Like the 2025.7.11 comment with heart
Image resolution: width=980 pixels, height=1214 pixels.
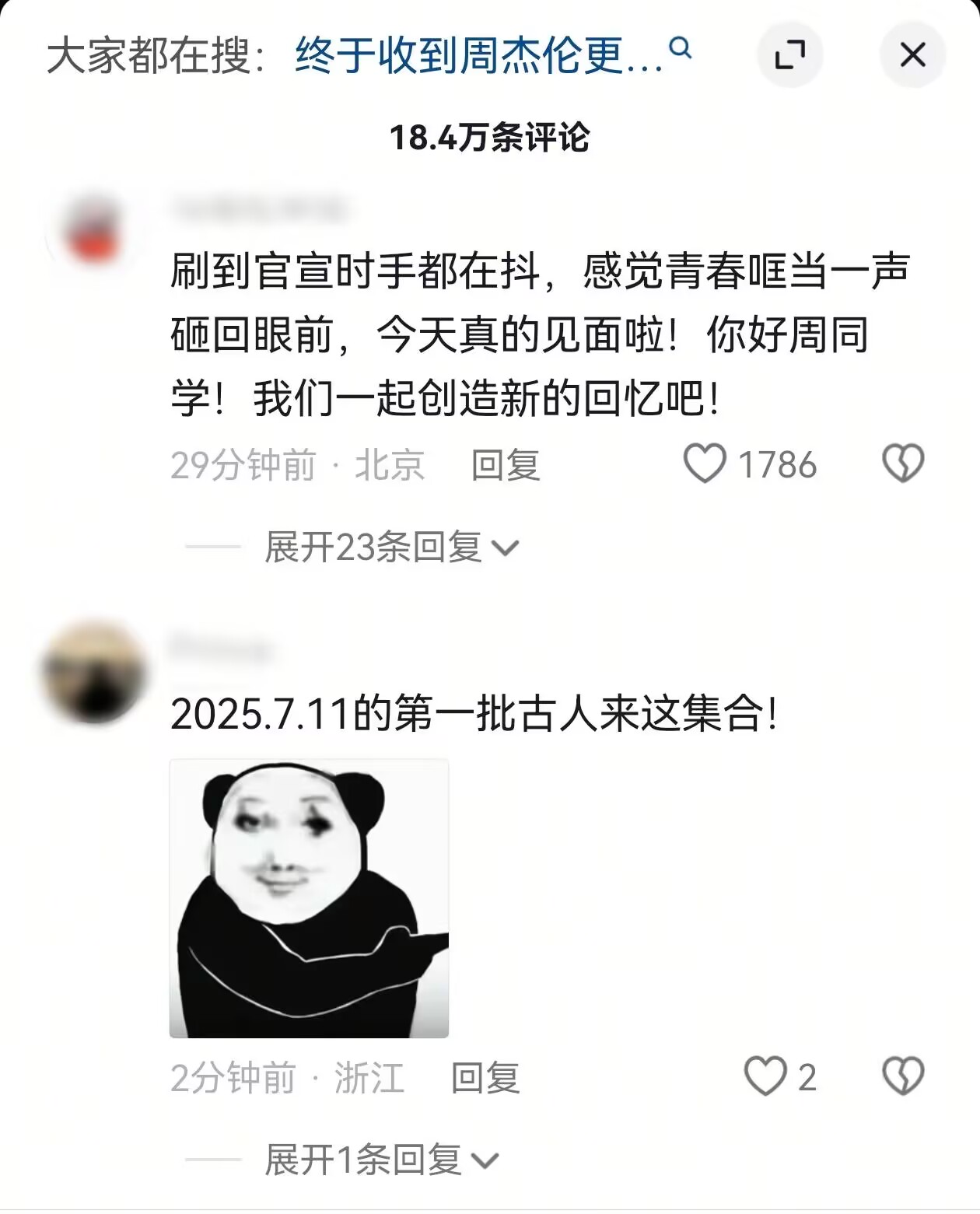pos(765,1076)
